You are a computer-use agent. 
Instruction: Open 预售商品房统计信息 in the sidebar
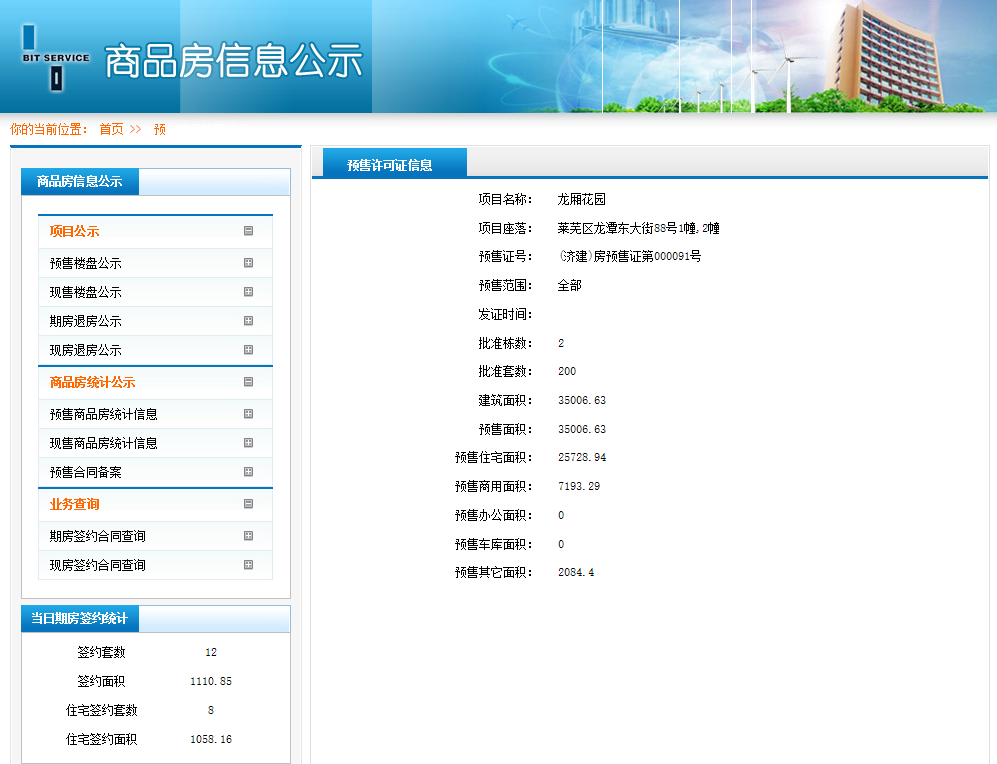[x=104, y=414]
